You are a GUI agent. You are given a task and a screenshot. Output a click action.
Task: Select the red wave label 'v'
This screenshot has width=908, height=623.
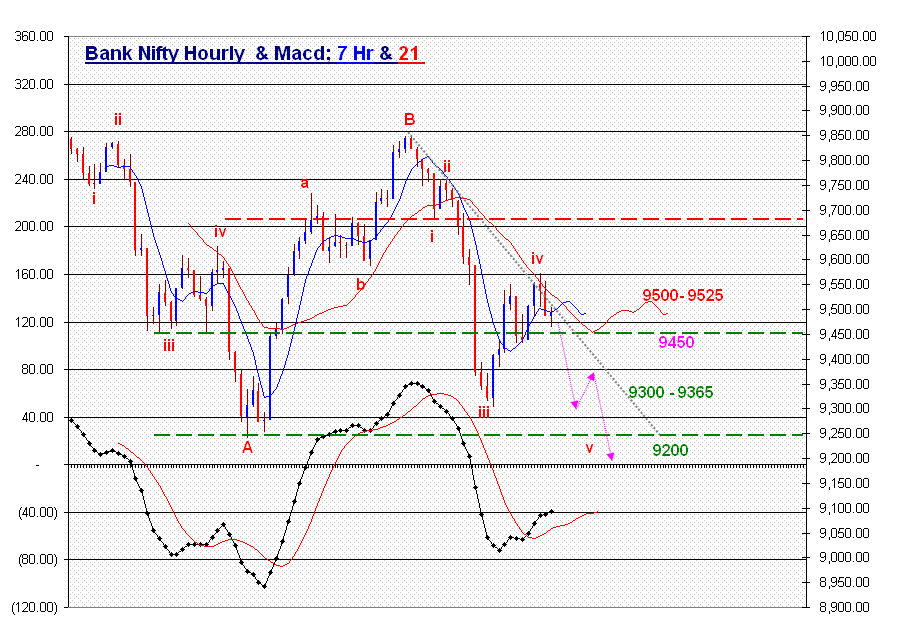point(589,448)
